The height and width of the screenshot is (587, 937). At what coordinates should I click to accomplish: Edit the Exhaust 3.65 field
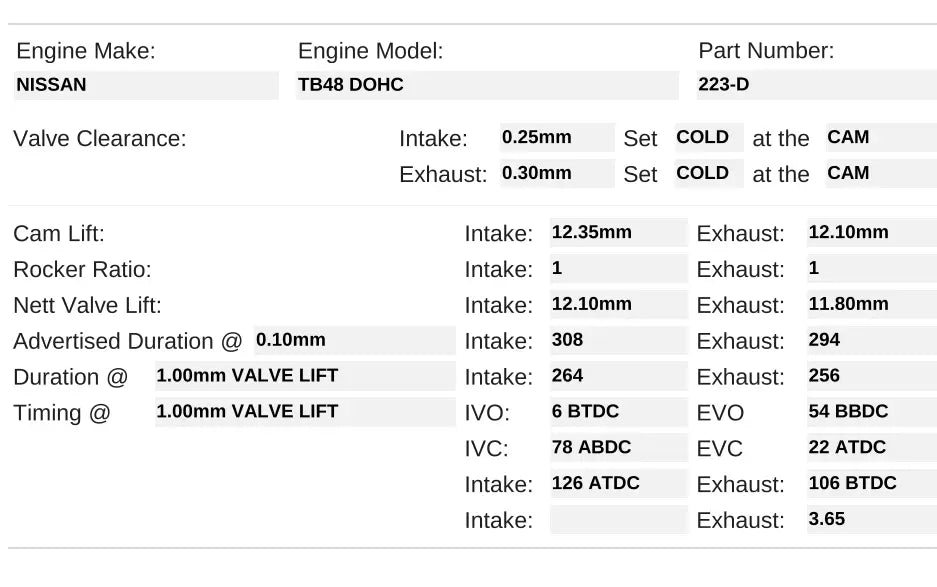(870, 520)
